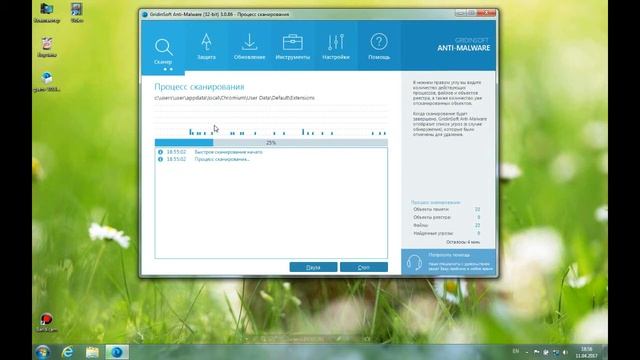Pause the scan with Пауза
The height and width of the screenshot is (360, 640).
(x=313, y=267)
